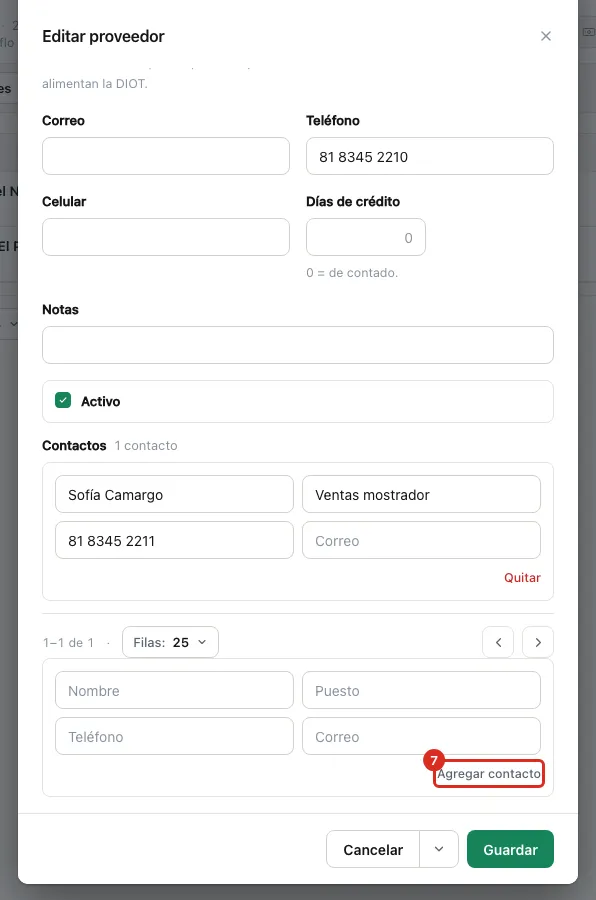Image resolution: width=596 pixels, height=900 pixels.
Task: Go to next contacts page arrow
Action: click(x=538, y=642)
